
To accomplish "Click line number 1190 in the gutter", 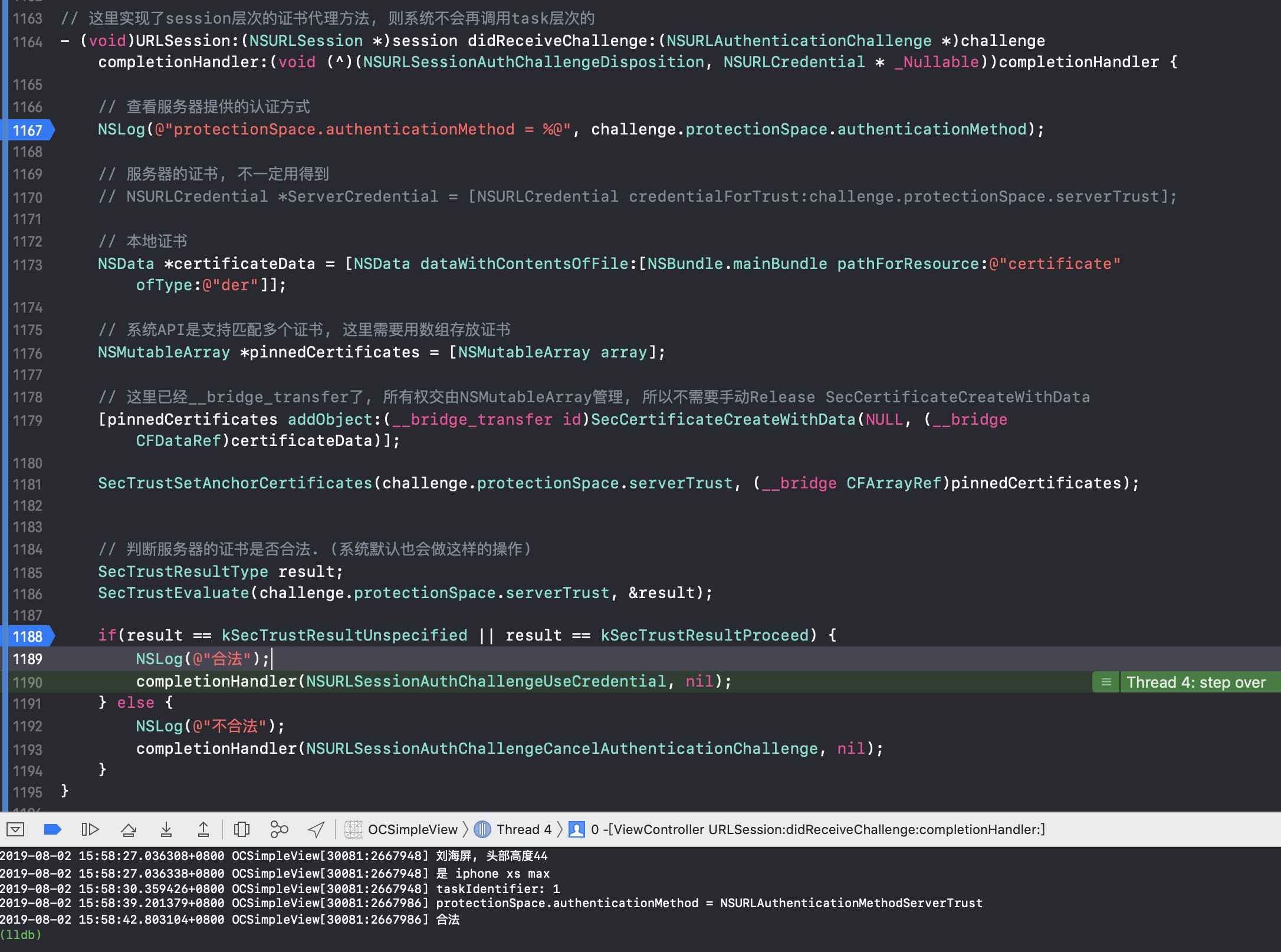I will 28,682.
